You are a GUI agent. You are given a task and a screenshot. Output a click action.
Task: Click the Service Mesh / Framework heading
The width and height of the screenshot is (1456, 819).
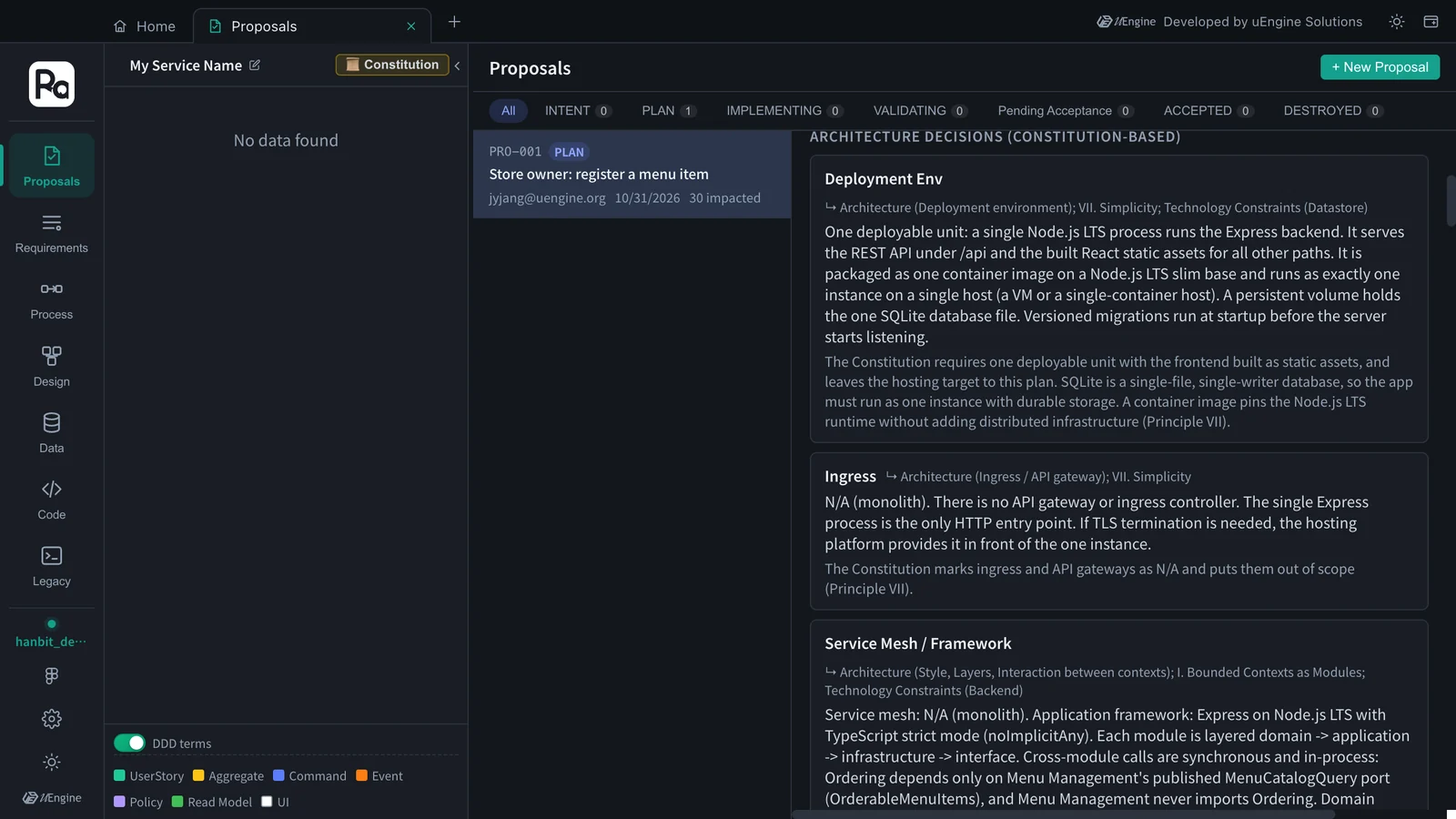(917, 643)
